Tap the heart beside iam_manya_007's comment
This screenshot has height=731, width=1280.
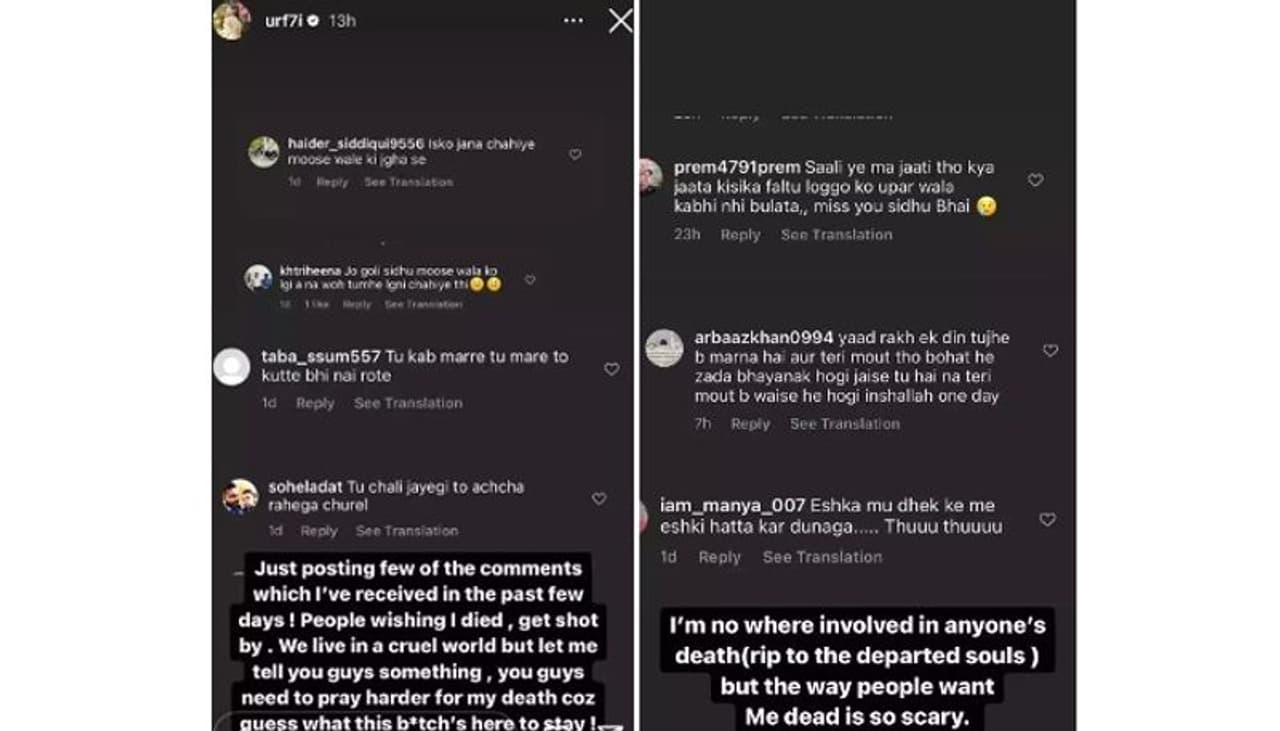point(1047,520)
